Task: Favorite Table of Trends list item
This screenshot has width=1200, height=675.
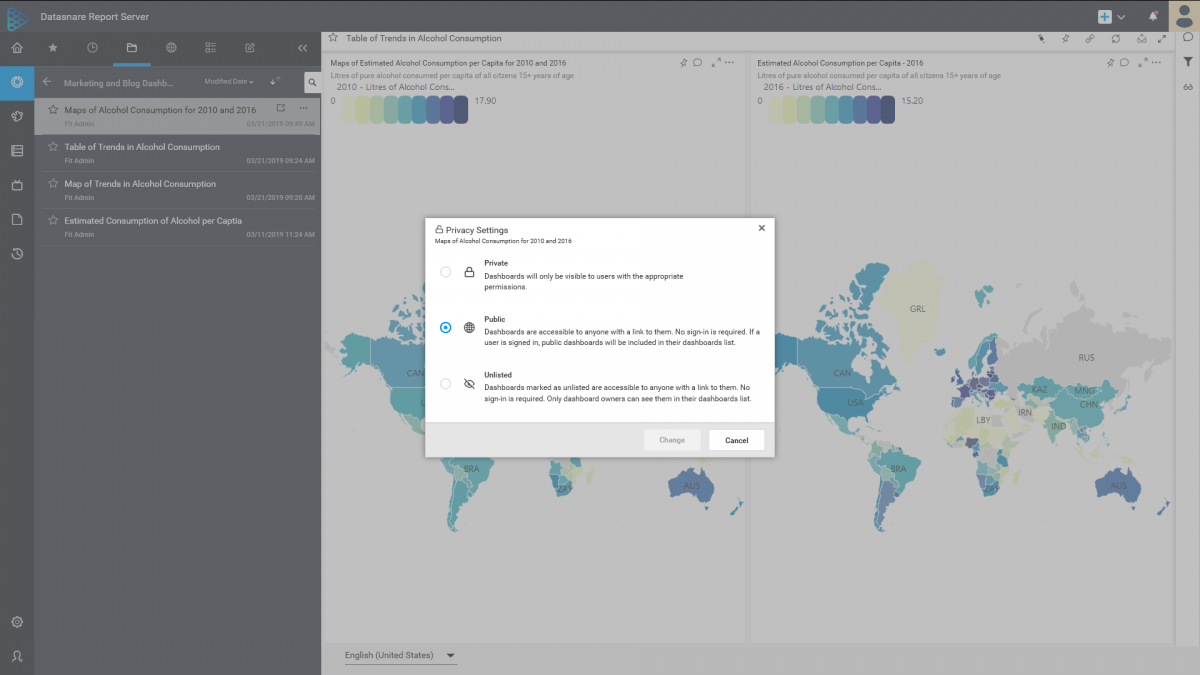Action: pos(53,147)
